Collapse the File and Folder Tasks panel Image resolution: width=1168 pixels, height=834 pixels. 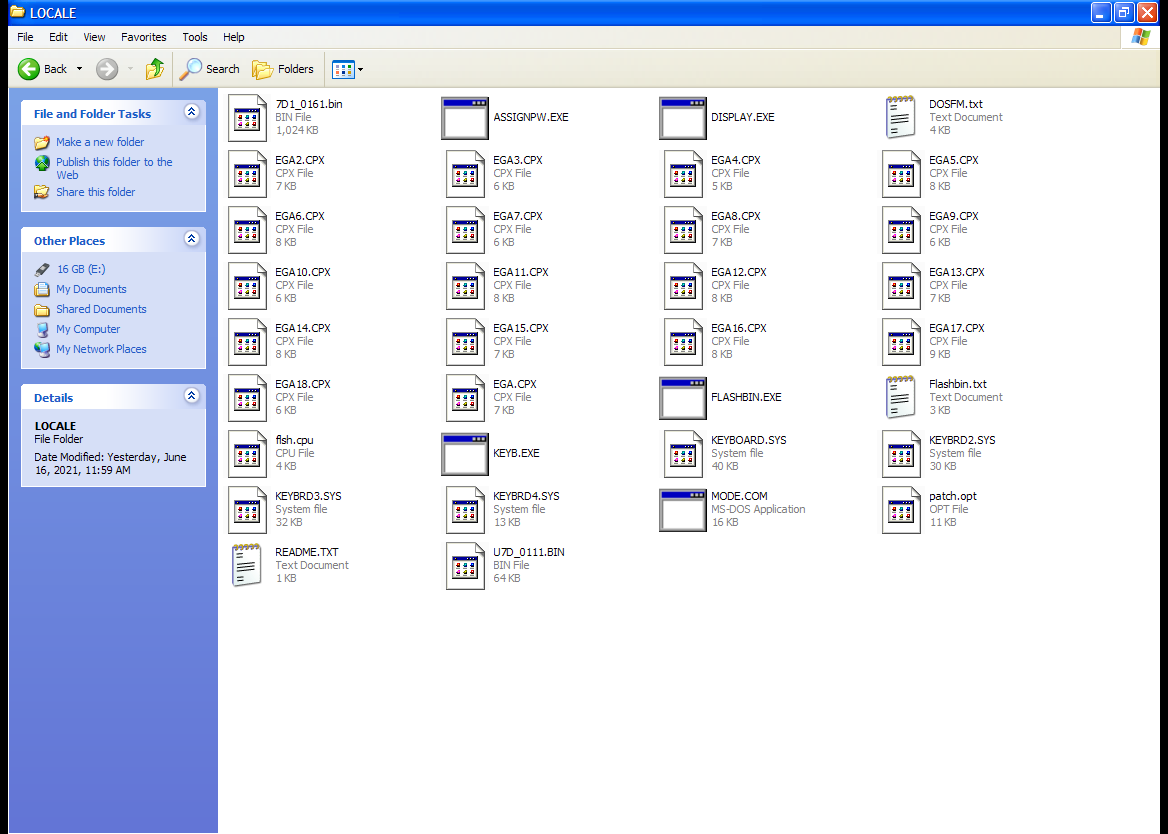pyautogui.click(x=191, y=112)
